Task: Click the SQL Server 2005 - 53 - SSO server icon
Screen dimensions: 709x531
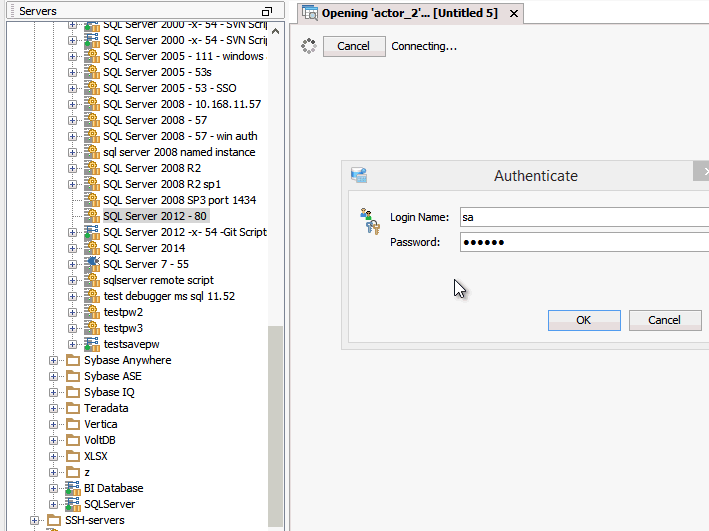Action: [92, 88]
